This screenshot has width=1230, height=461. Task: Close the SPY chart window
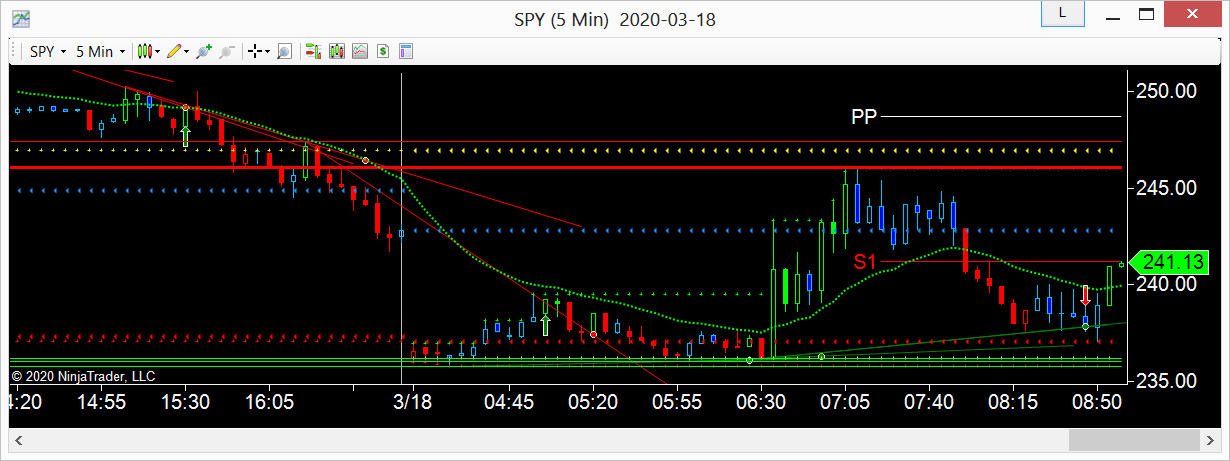click(x=1195, y=13)
